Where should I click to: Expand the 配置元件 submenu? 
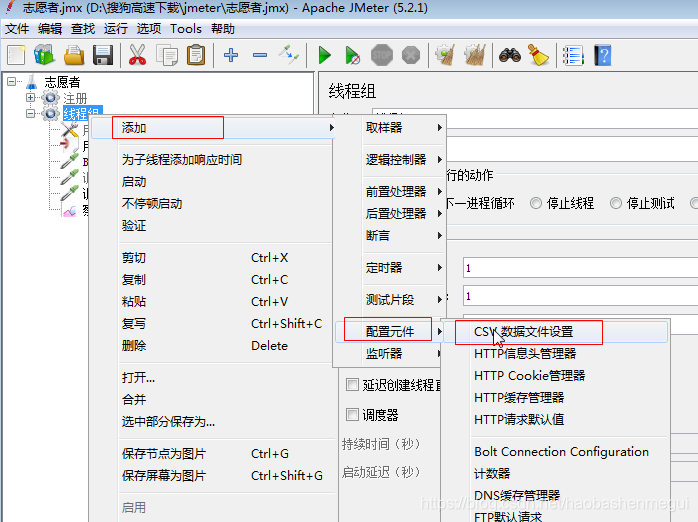pyautogui.click(x=390, y=332)
